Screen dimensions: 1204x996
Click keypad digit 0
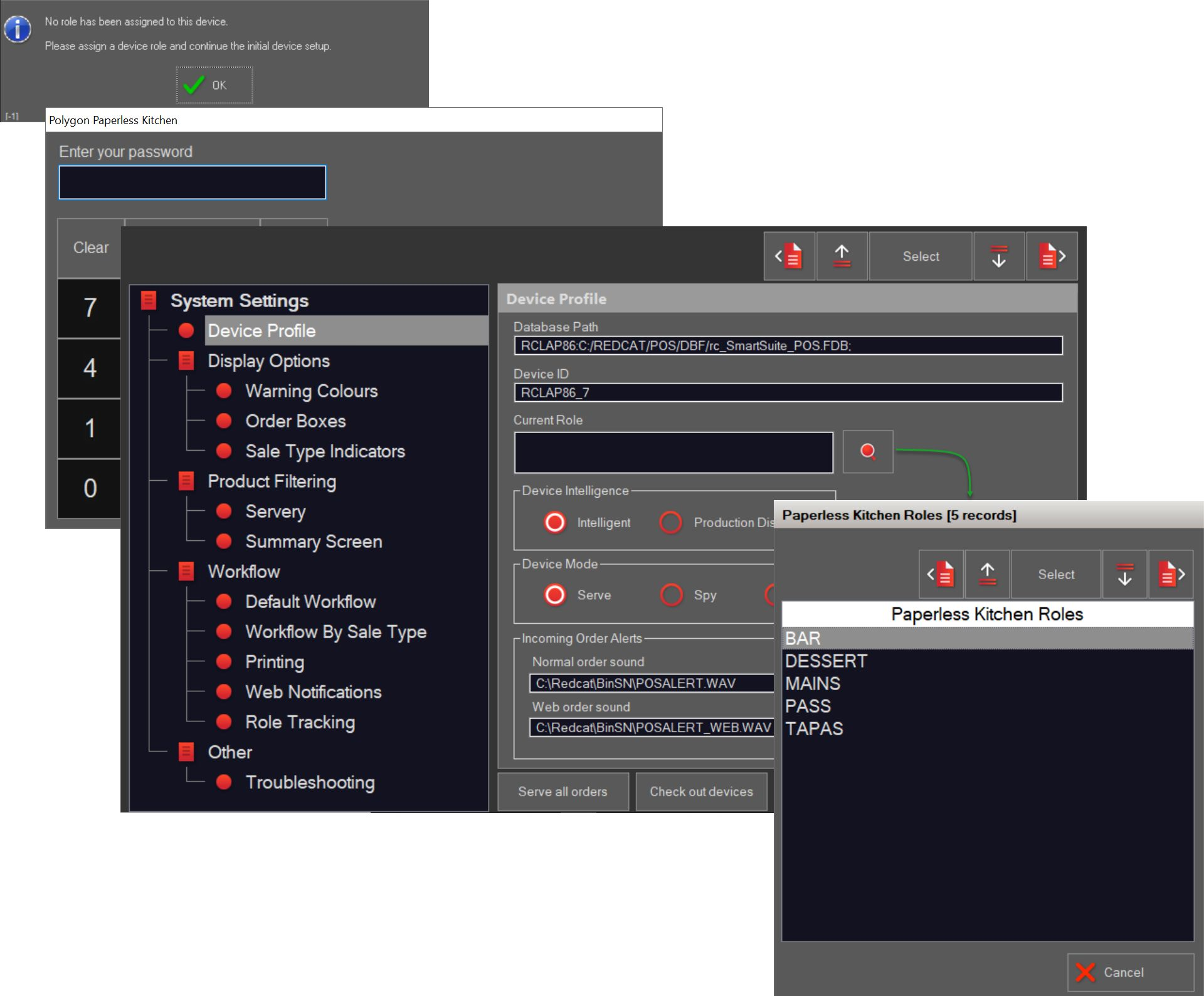tap(90, 488)
